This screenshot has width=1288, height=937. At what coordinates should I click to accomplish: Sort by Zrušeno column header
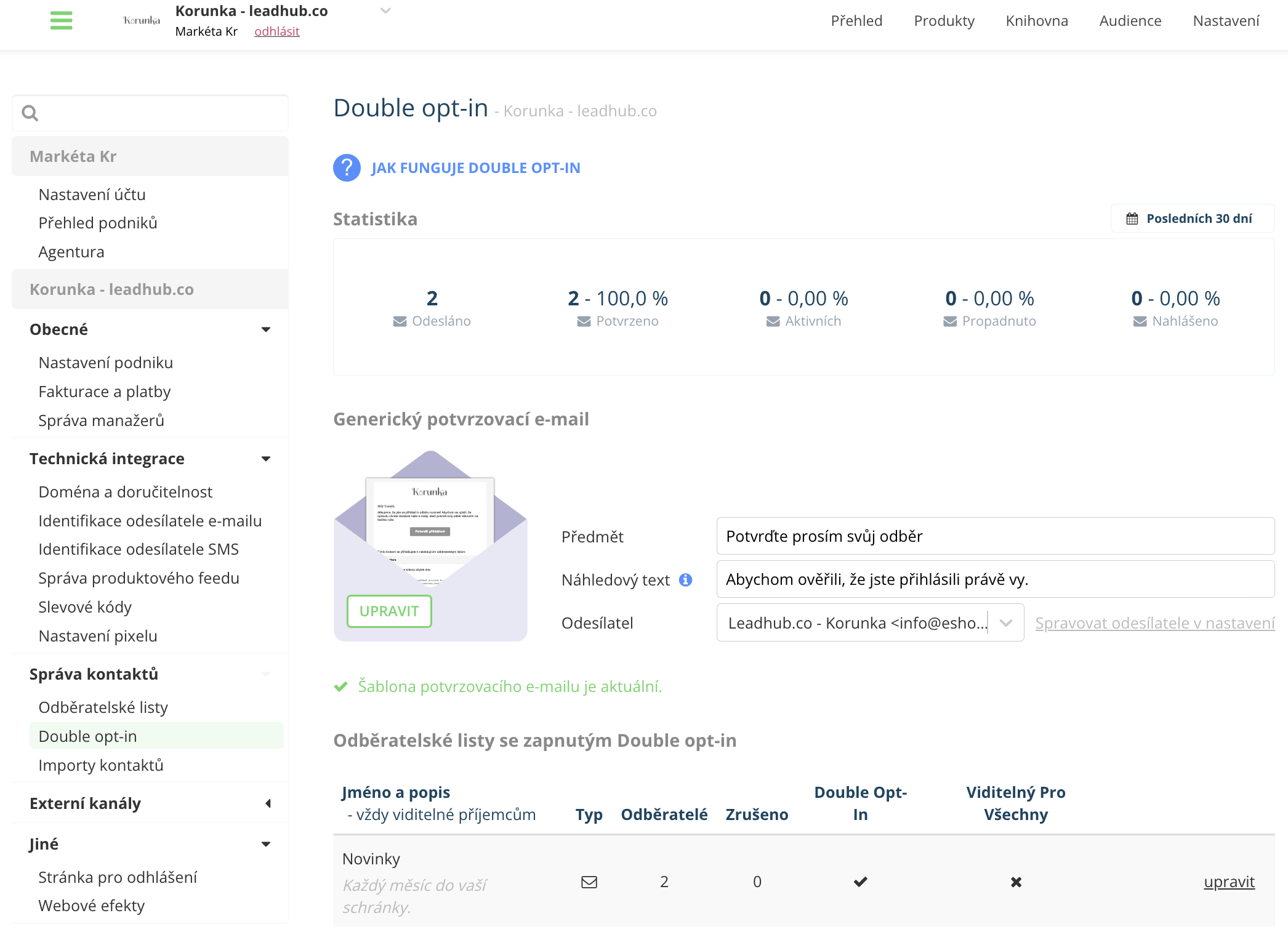tap(757, 814)
